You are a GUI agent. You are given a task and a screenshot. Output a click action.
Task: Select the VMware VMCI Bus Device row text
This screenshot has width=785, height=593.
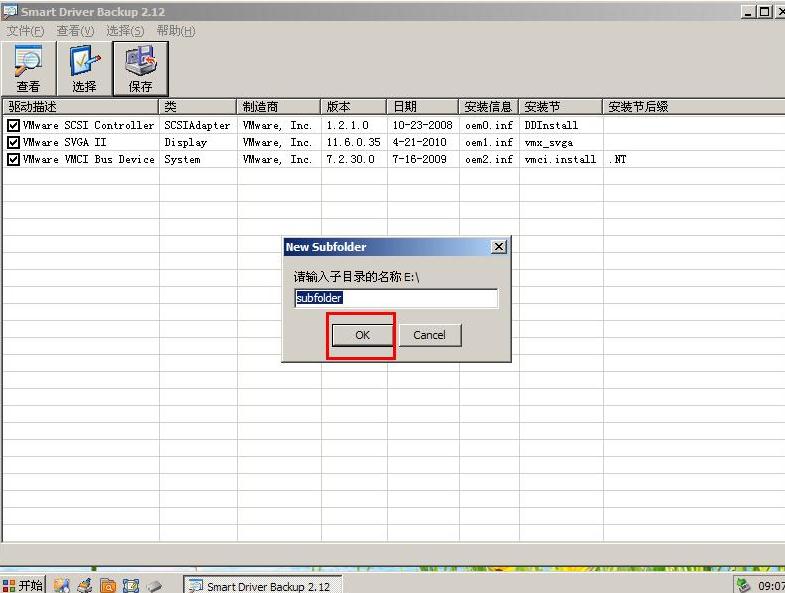(x=89, y=159)
